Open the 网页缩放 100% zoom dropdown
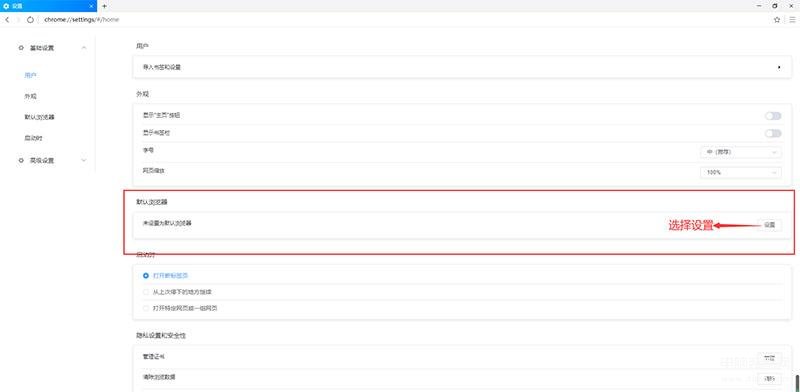 (740, 173)
